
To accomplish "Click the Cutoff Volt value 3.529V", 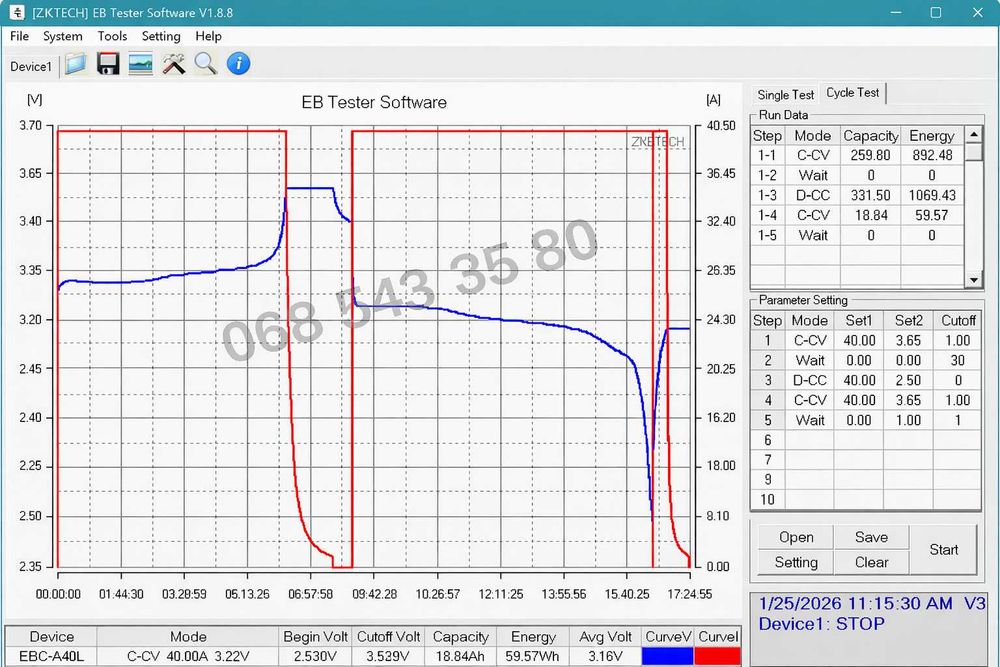I will pos(388,657).
